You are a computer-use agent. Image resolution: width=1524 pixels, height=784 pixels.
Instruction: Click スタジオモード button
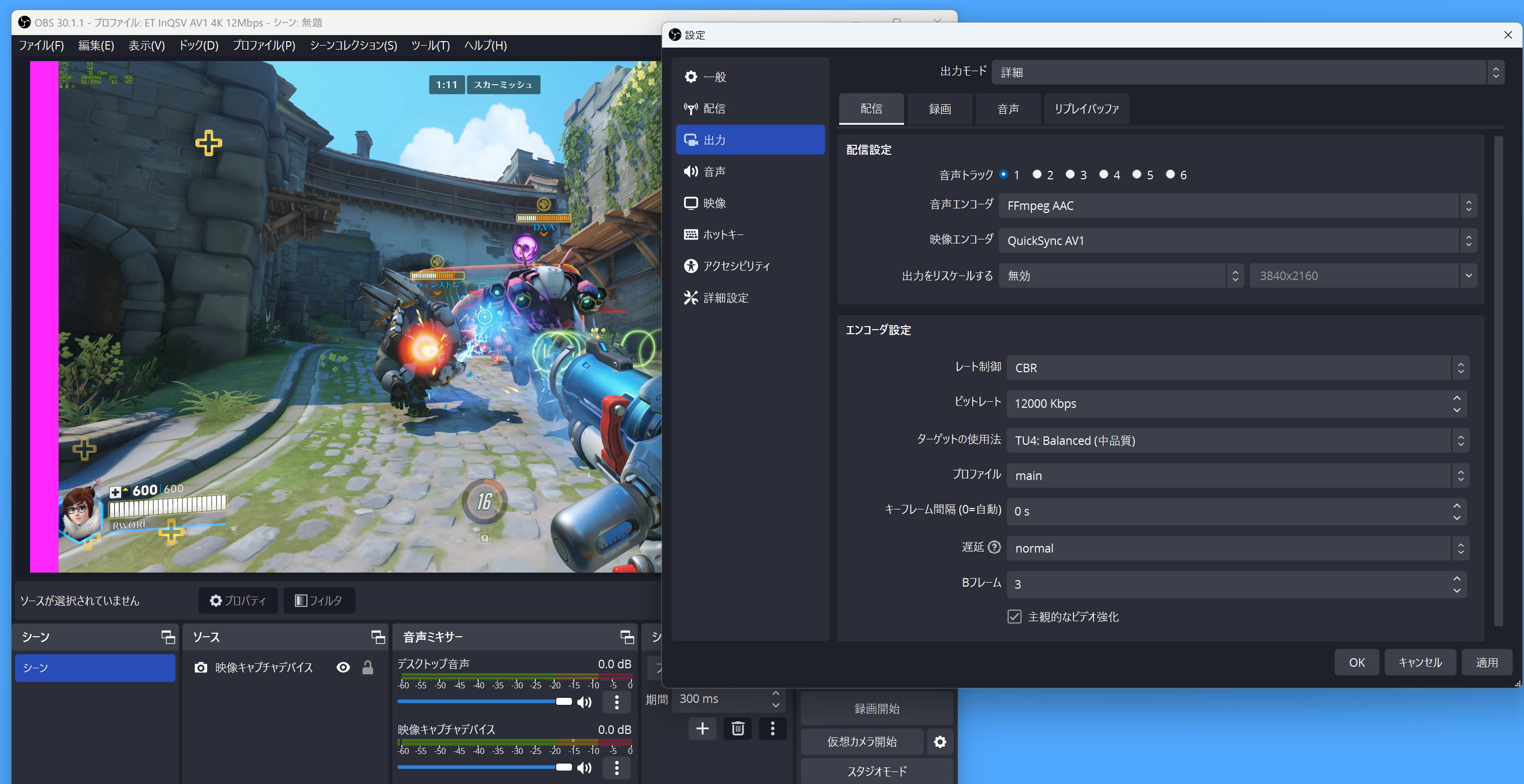(x=877, y=771)
